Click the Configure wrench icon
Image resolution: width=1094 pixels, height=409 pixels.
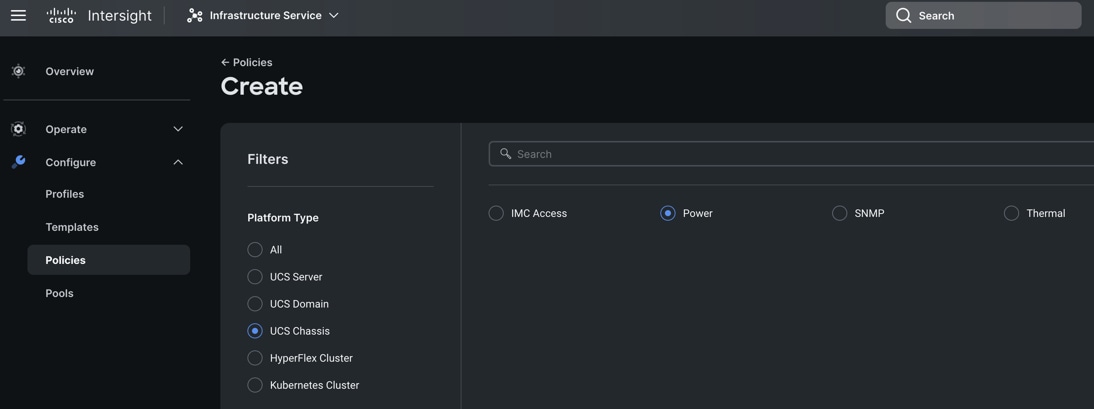click(18, 162)
